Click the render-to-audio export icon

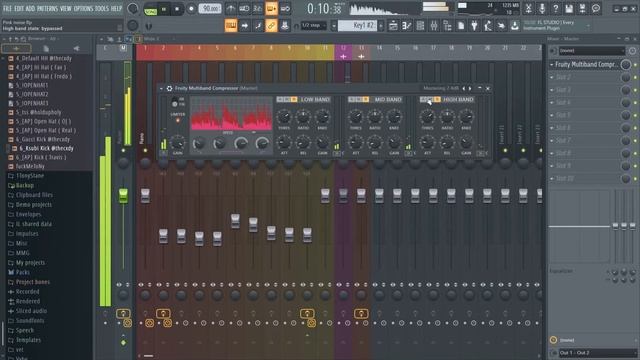pyautogui.click(x=582, y=8)
